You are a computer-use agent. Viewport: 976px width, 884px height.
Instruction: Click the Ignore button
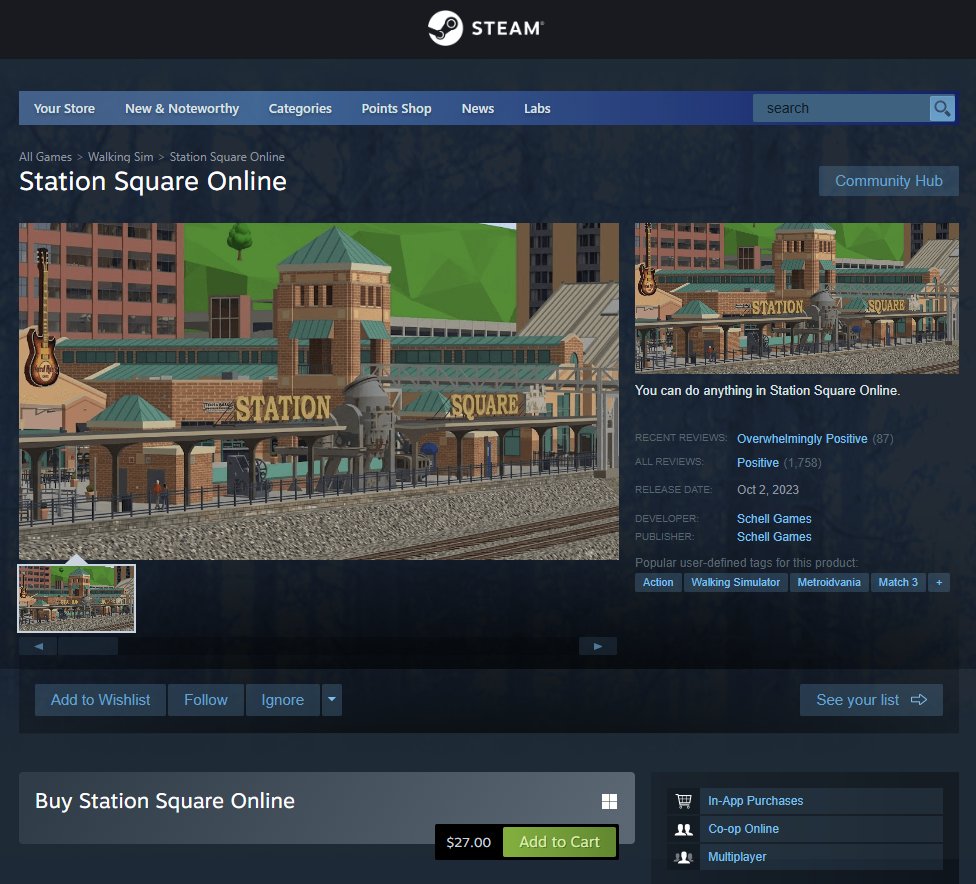(x=283, y=700)
